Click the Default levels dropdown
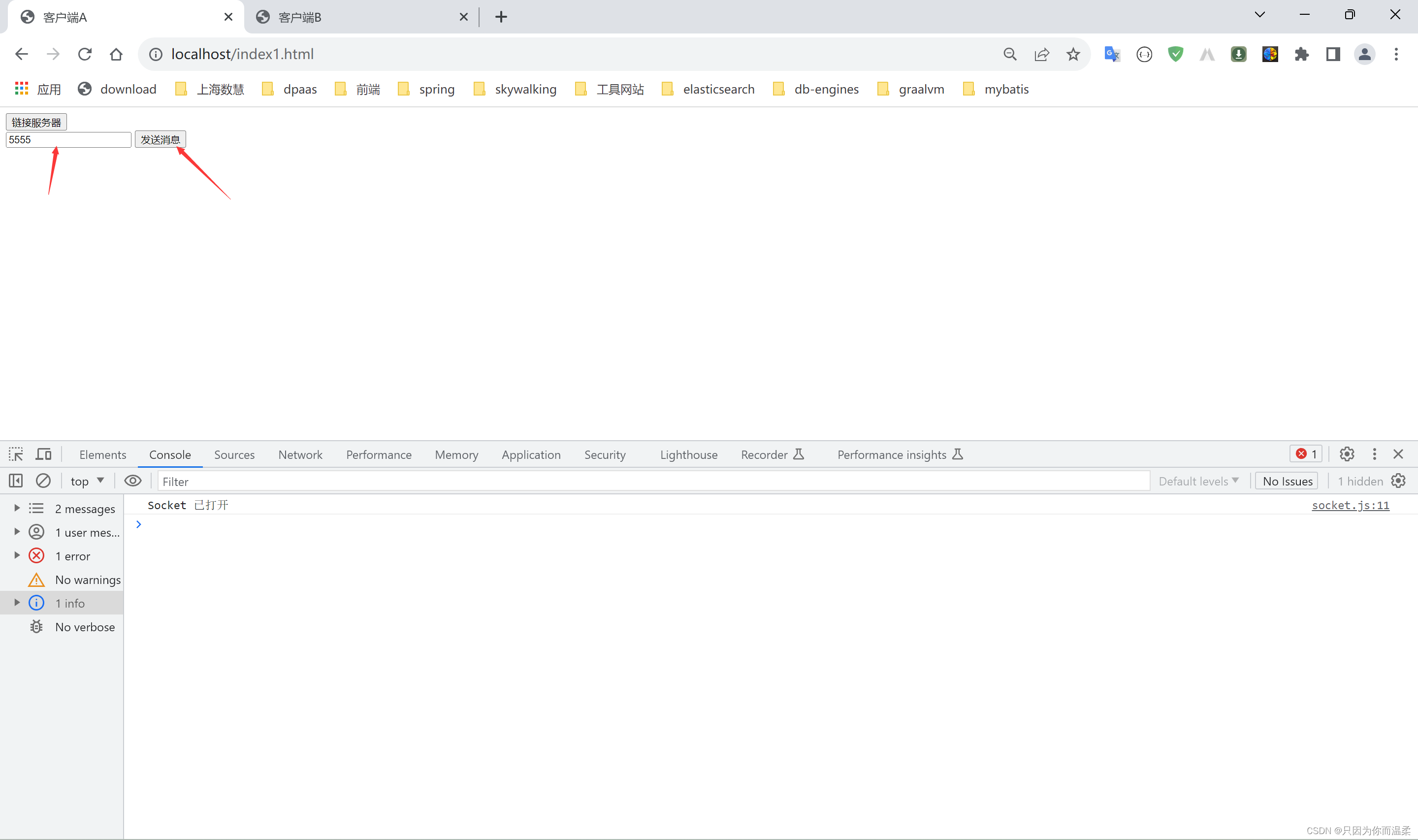The width and height of the screenshot is (1418, 840). coord(1198,481)
